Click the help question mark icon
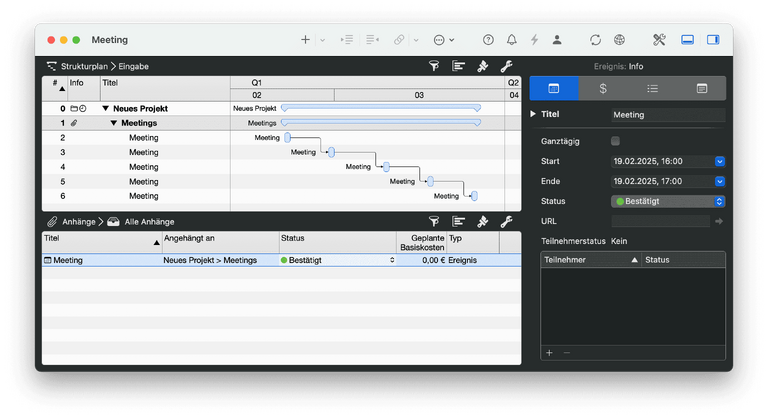The width and height of the screenshot is (768, 418). [x=488, y=40]
